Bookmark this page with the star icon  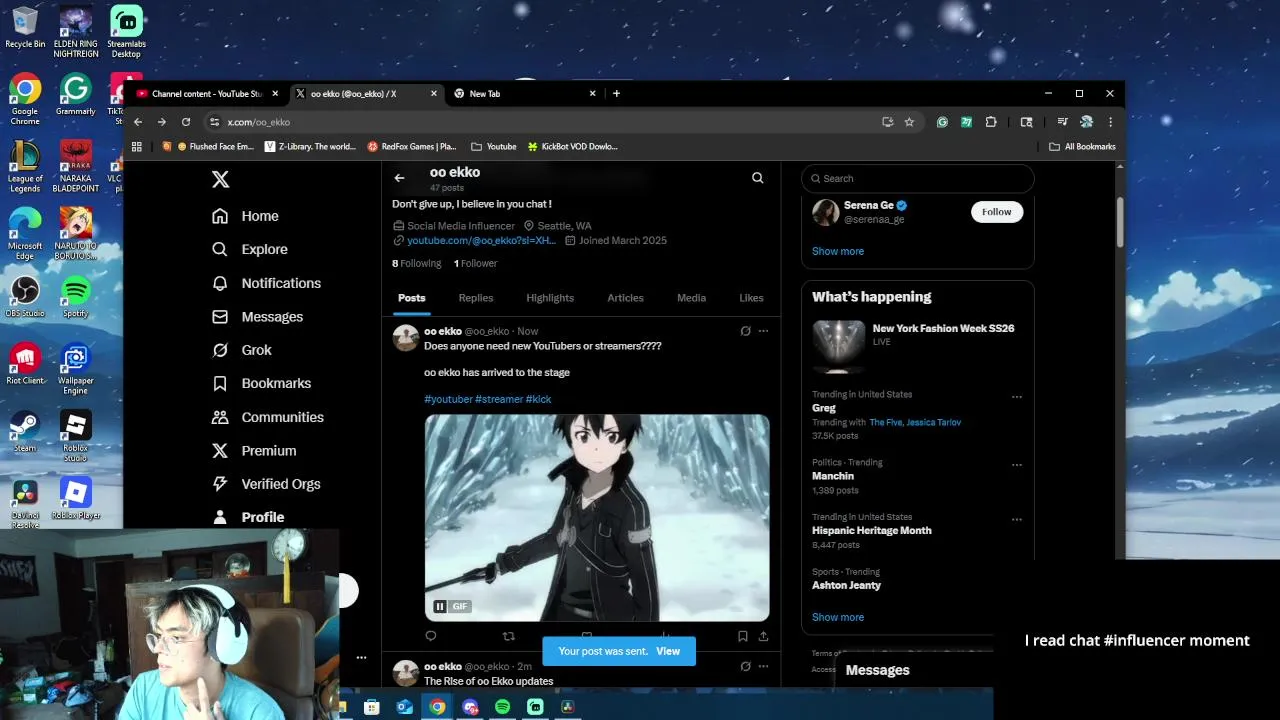909,122
